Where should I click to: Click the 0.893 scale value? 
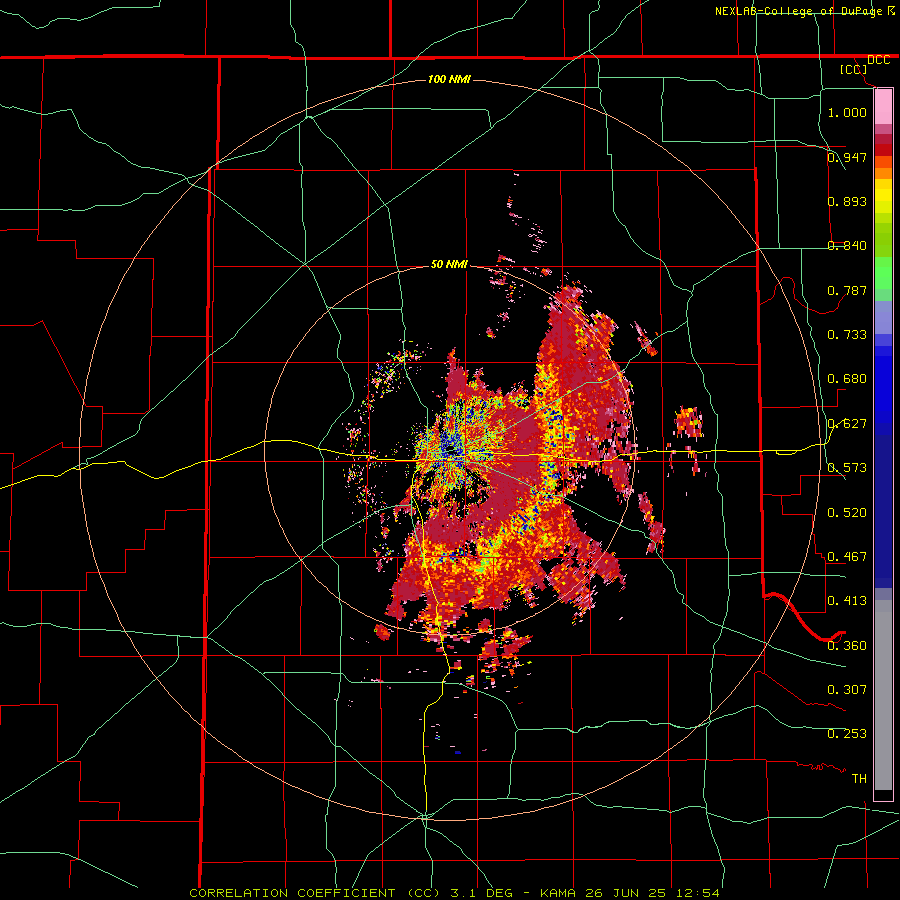847,201
